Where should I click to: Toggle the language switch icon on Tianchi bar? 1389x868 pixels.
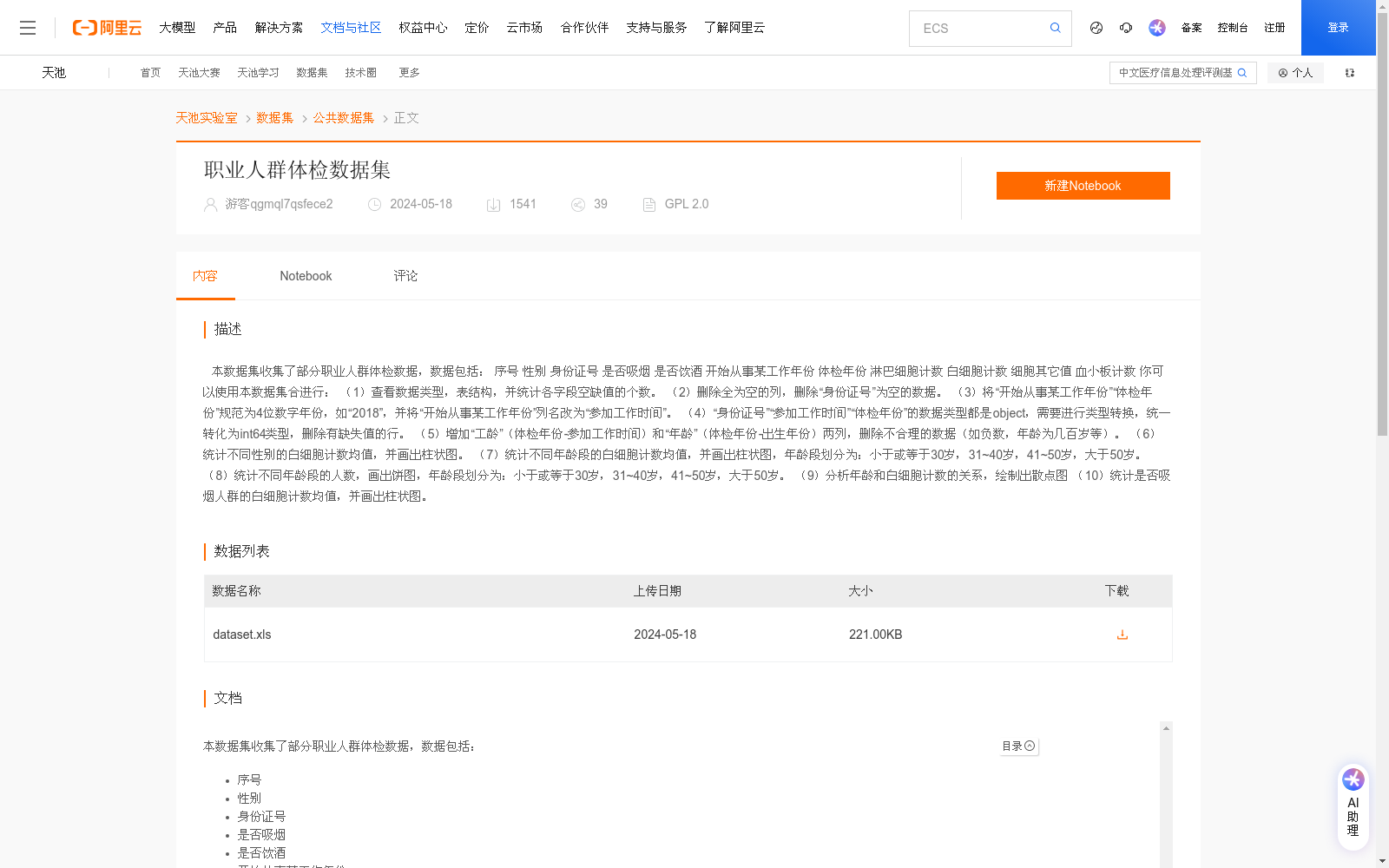click(1349, 72)
